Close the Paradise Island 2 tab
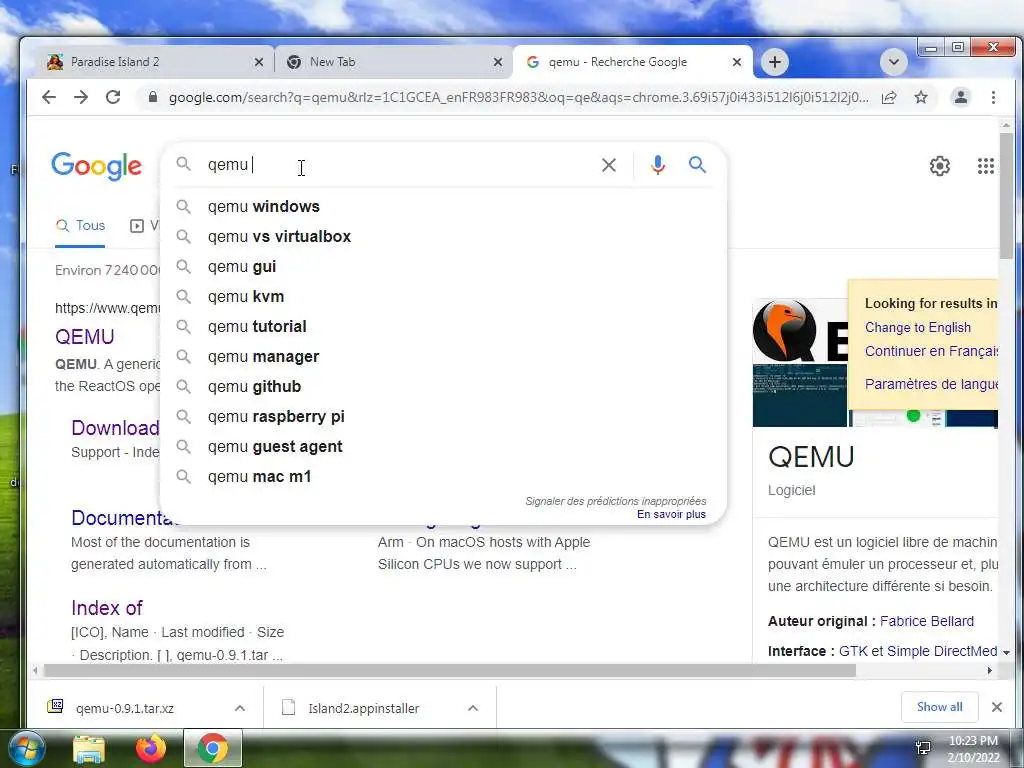The height and width of the screenshot is (768, 1024). tap(259, 62)
